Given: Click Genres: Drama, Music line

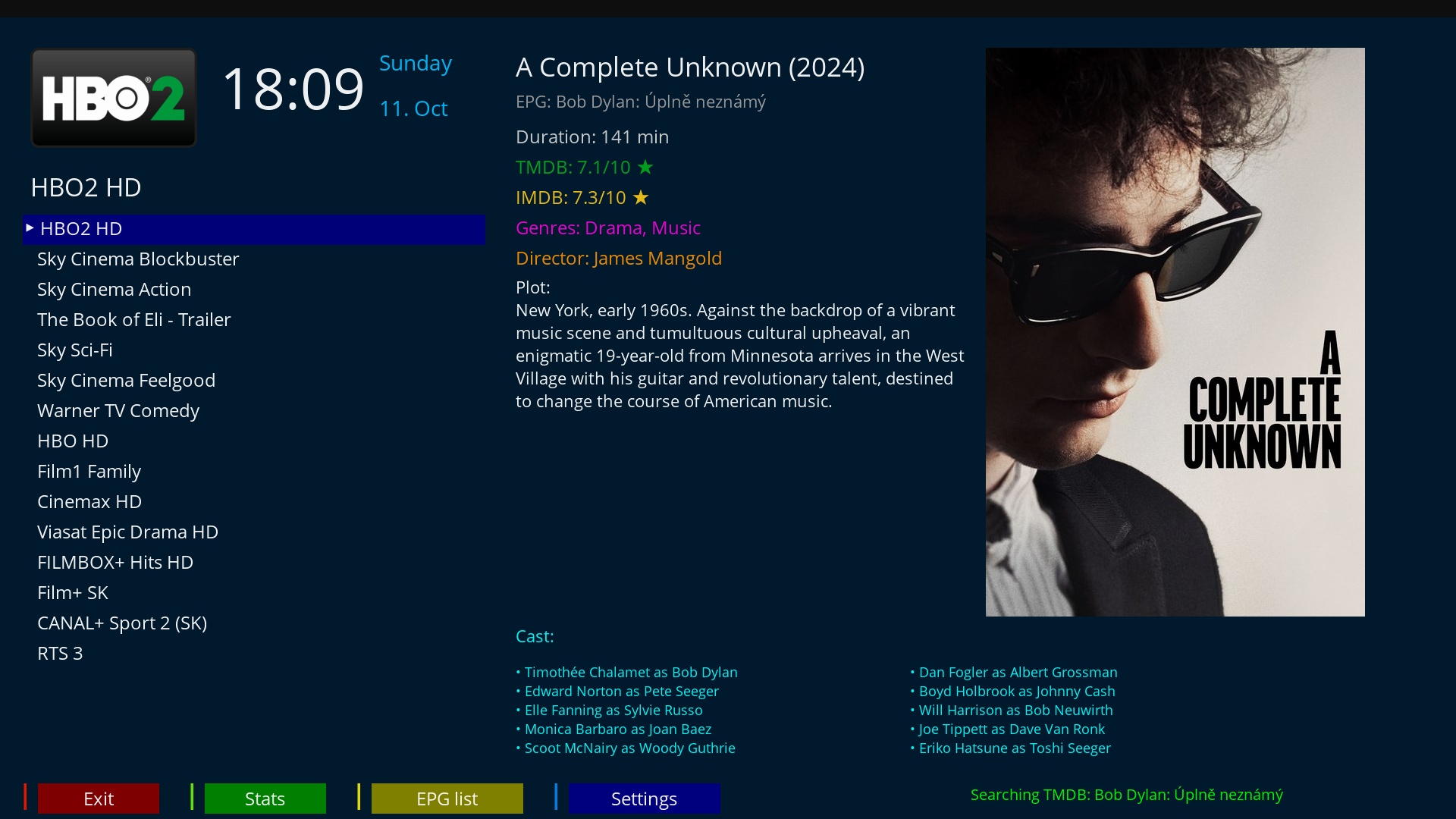Looking at the screenshot, I should tap(608, 228).
